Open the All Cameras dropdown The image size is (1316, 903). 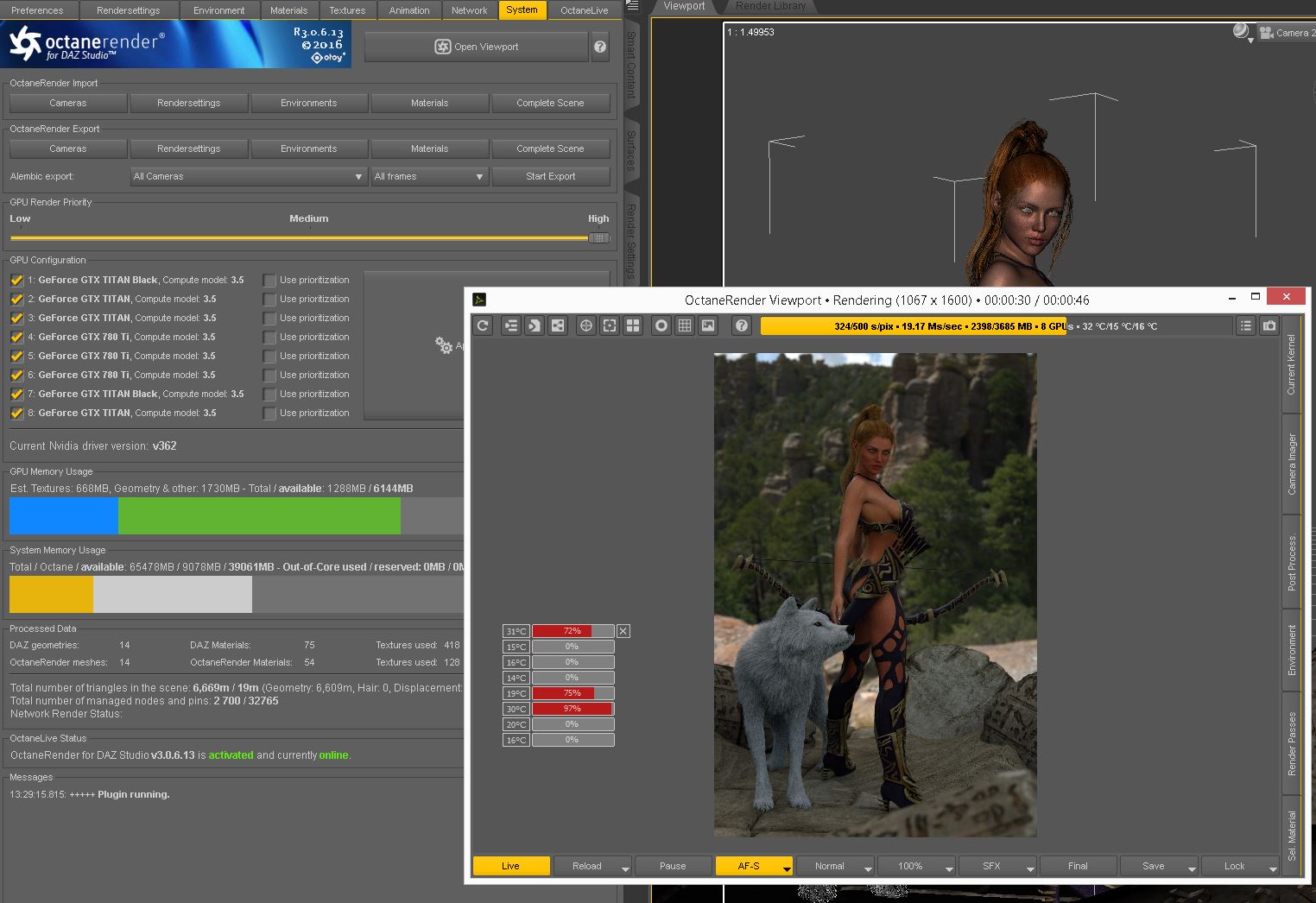(x=249, y=176)
